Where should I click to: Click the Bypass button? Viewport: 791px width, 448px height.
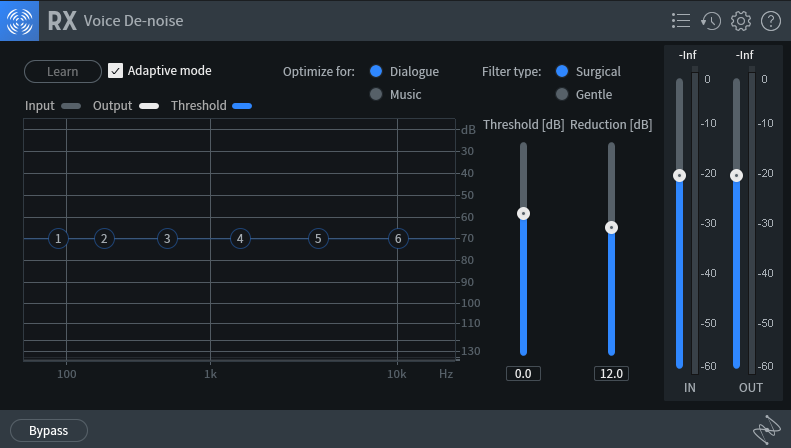point(48,430)
